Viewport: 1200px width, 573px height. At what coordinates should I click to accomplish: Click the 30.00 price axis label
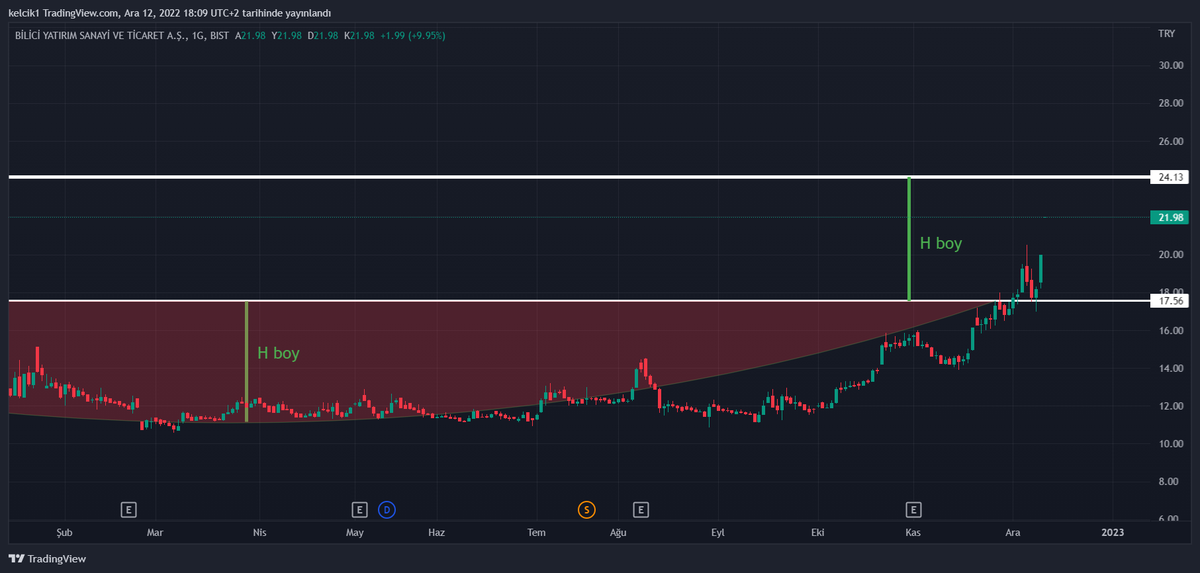click(1170, 66)
